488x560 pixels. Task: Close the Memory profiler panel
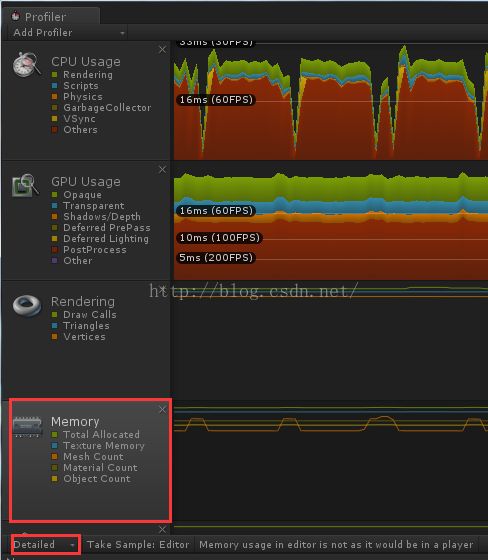pyautogui.click(x=162, y=409)
